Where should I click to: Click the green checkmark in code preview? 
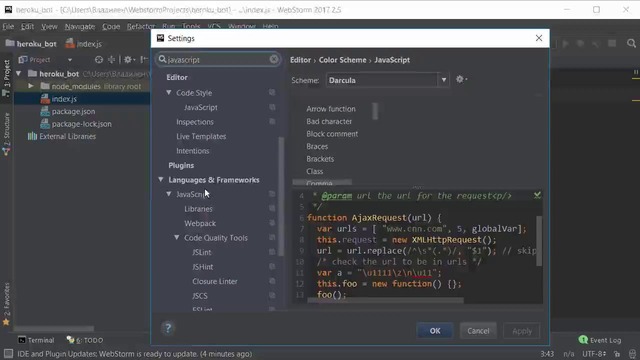click(x=537, y=196)
